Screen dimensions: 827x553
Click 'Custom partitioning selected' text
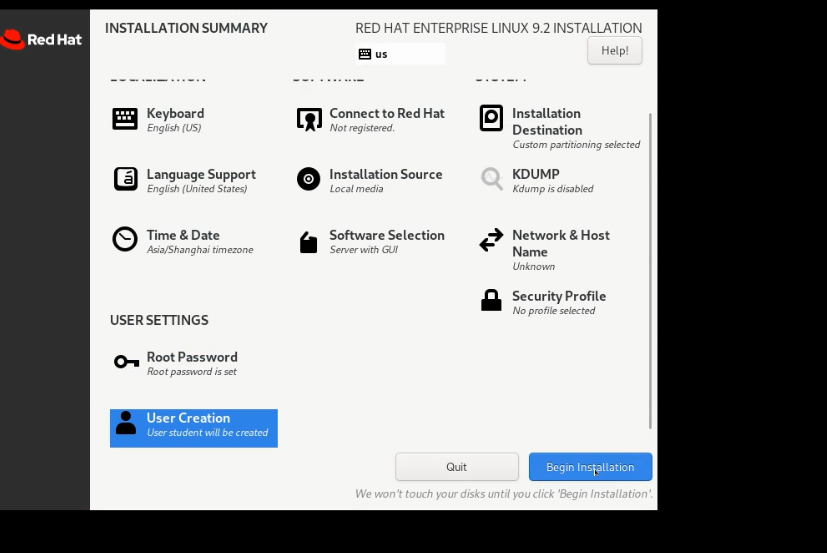(x=576, y=145)
